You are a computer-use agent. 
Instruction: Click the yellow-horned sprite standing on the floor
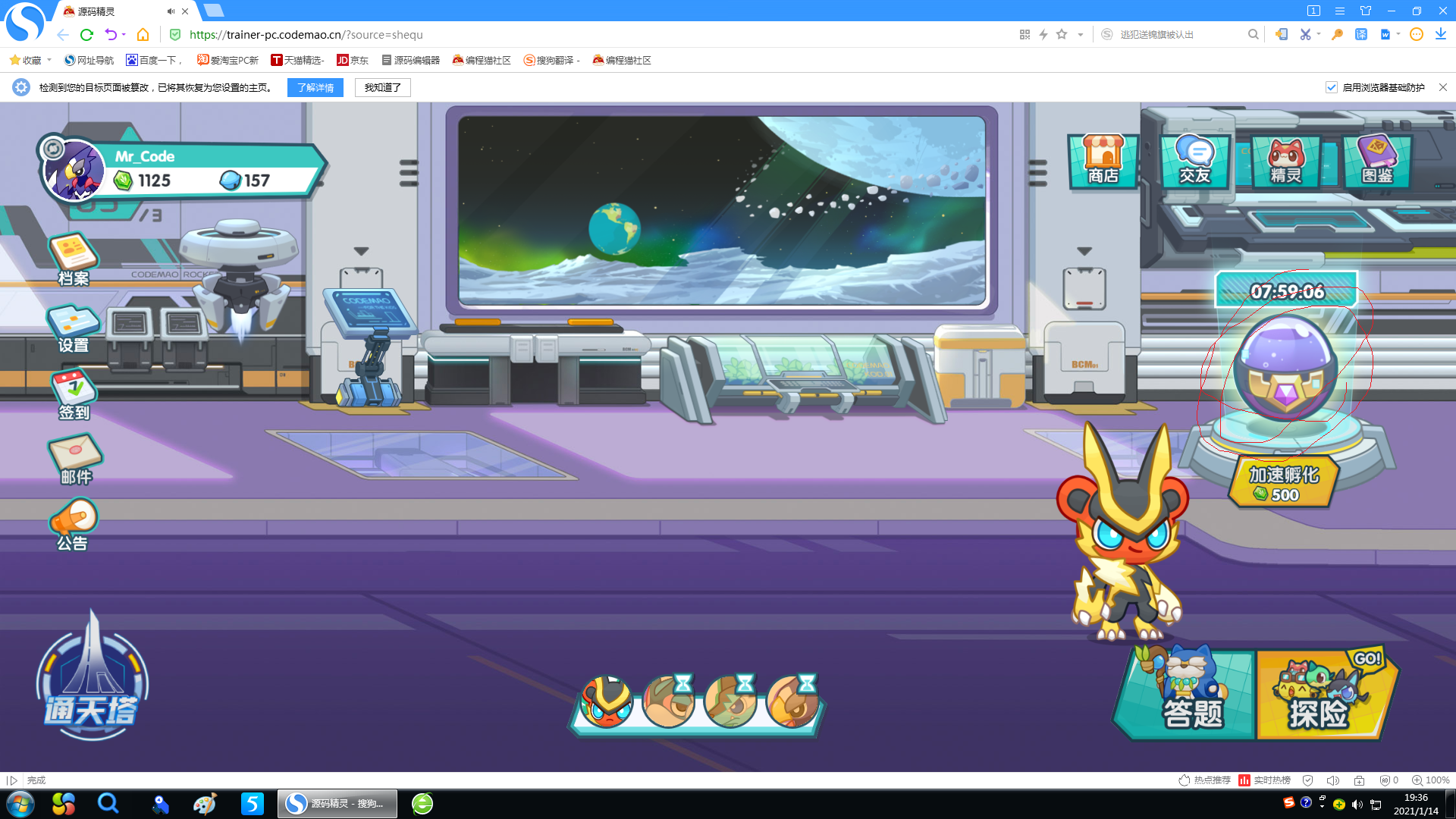(1123, 532)
